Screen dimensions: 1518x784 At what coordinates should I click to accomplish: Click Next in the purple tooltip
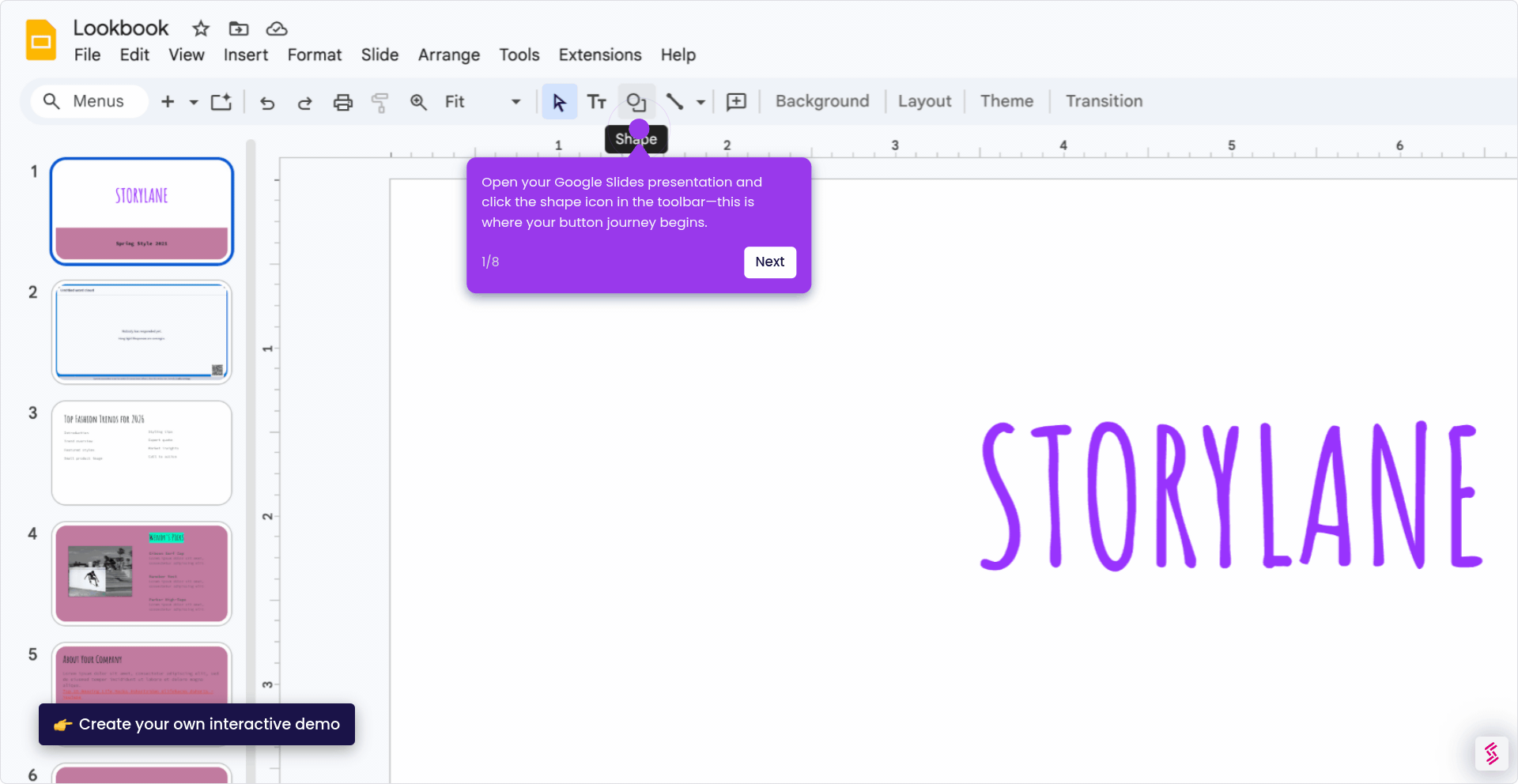769,262
